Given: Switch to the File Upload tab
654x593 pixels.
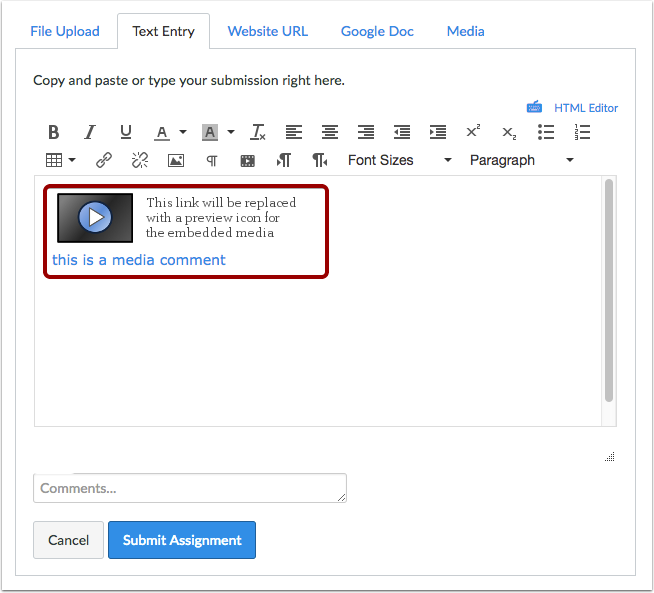Looking at the screenshot, I should 65,31.
